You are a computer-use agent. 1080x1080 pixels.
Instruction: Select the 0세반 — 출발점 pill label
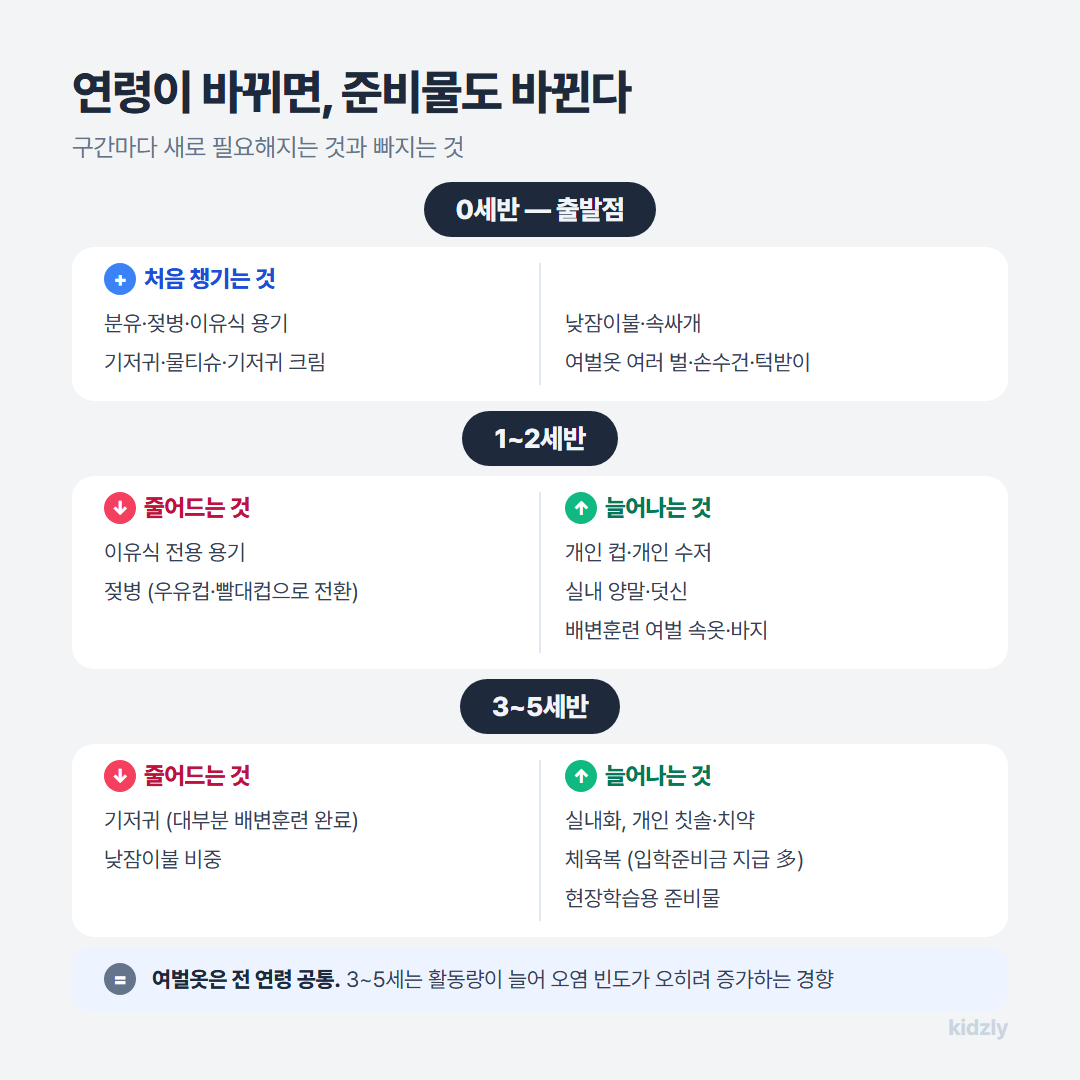pos(539,209)
